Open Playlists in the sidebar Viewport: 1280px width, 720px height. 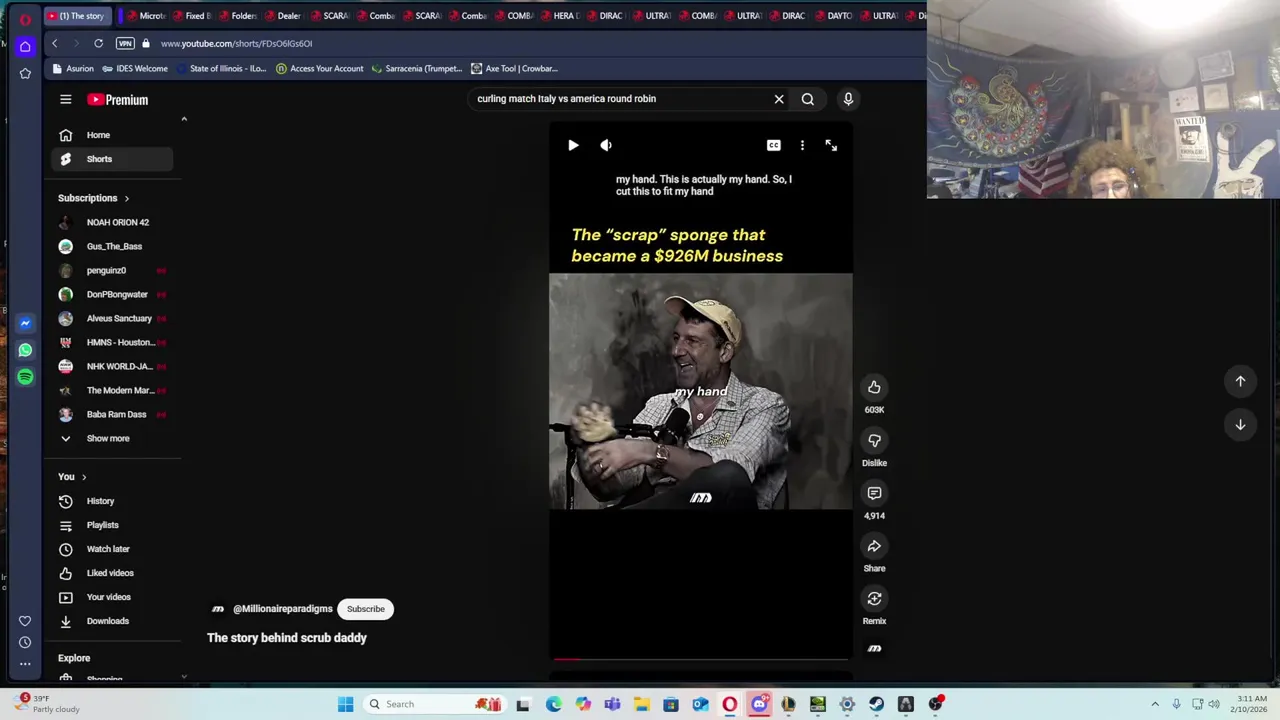(x=112, y=525)
